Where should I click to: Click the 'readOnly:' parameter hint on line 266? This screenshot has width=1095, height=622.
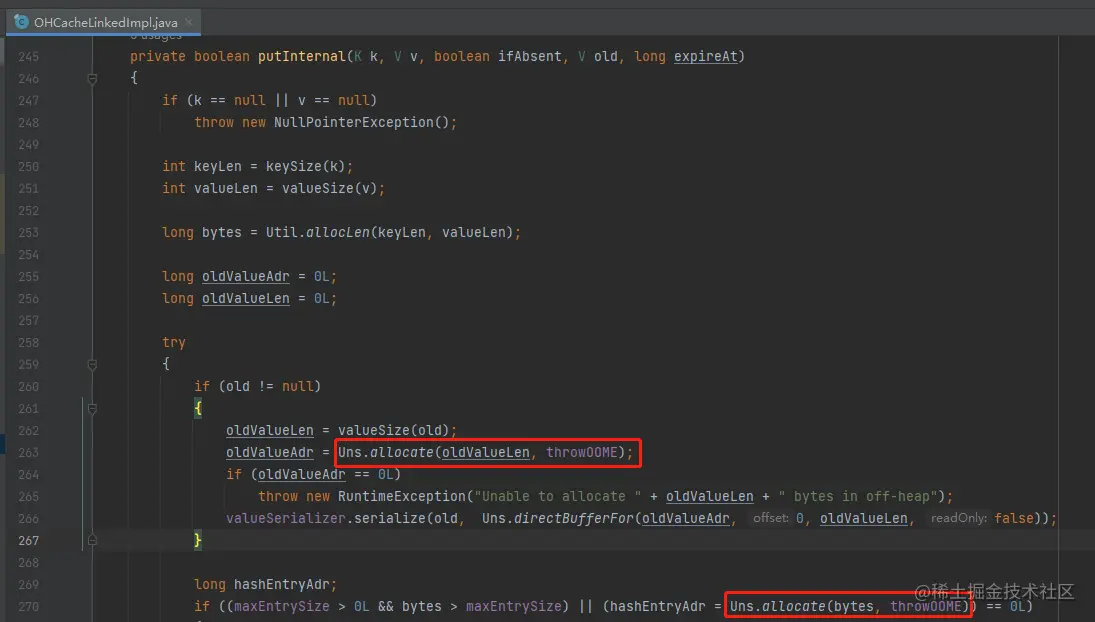[x=958, y=518]
